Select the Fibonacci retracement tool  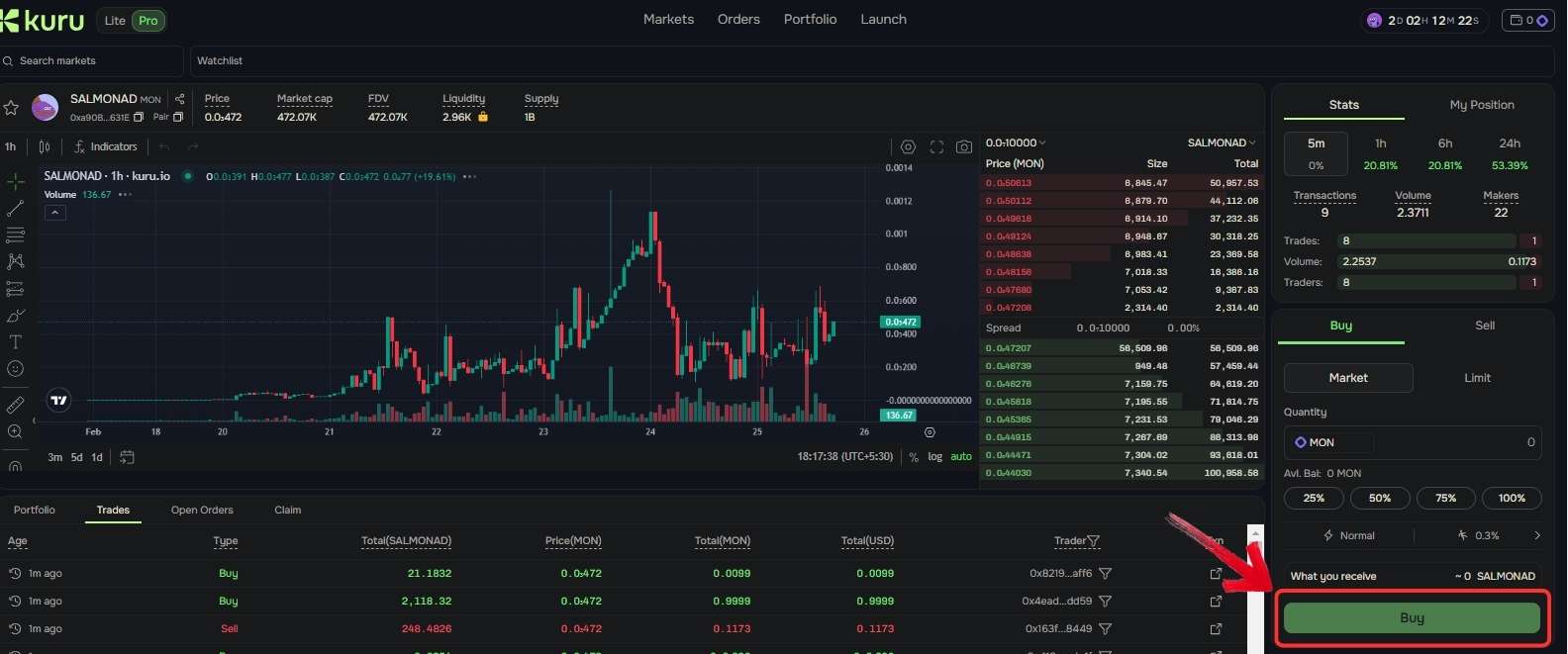click(x=15, y=235)
